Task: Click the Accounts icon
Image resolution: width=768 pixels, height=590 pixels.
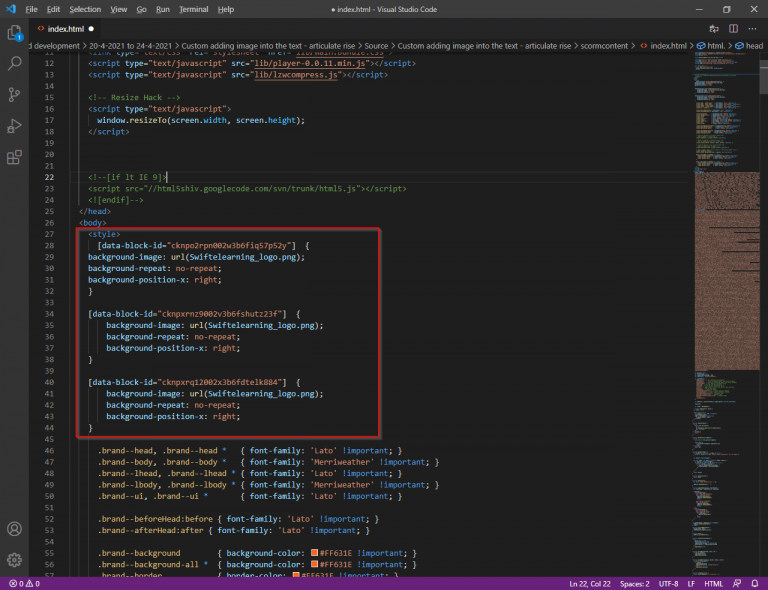Action: tap(15, 529)
